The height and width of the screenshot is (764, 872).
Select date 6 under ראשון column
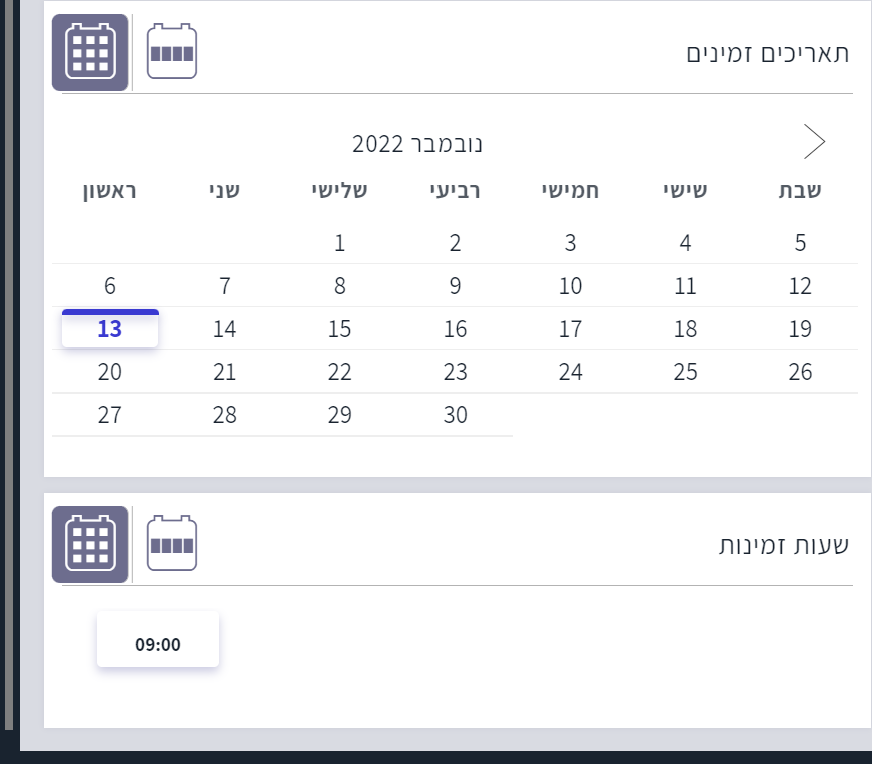tap(110, 286)
